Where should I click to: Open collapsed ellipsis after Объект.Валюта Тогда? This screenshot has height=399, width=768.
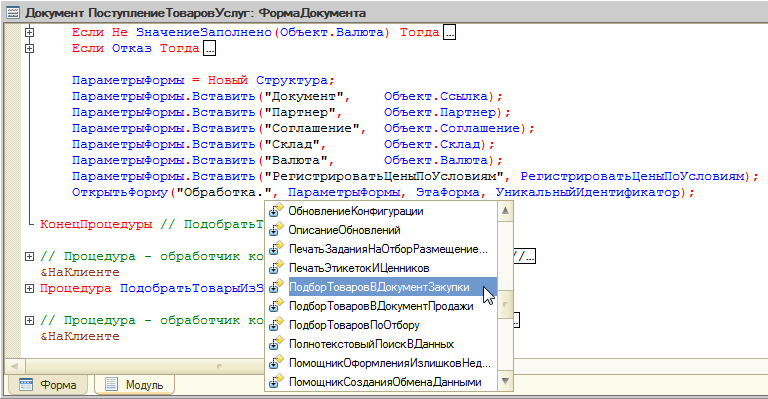point(449,33)
